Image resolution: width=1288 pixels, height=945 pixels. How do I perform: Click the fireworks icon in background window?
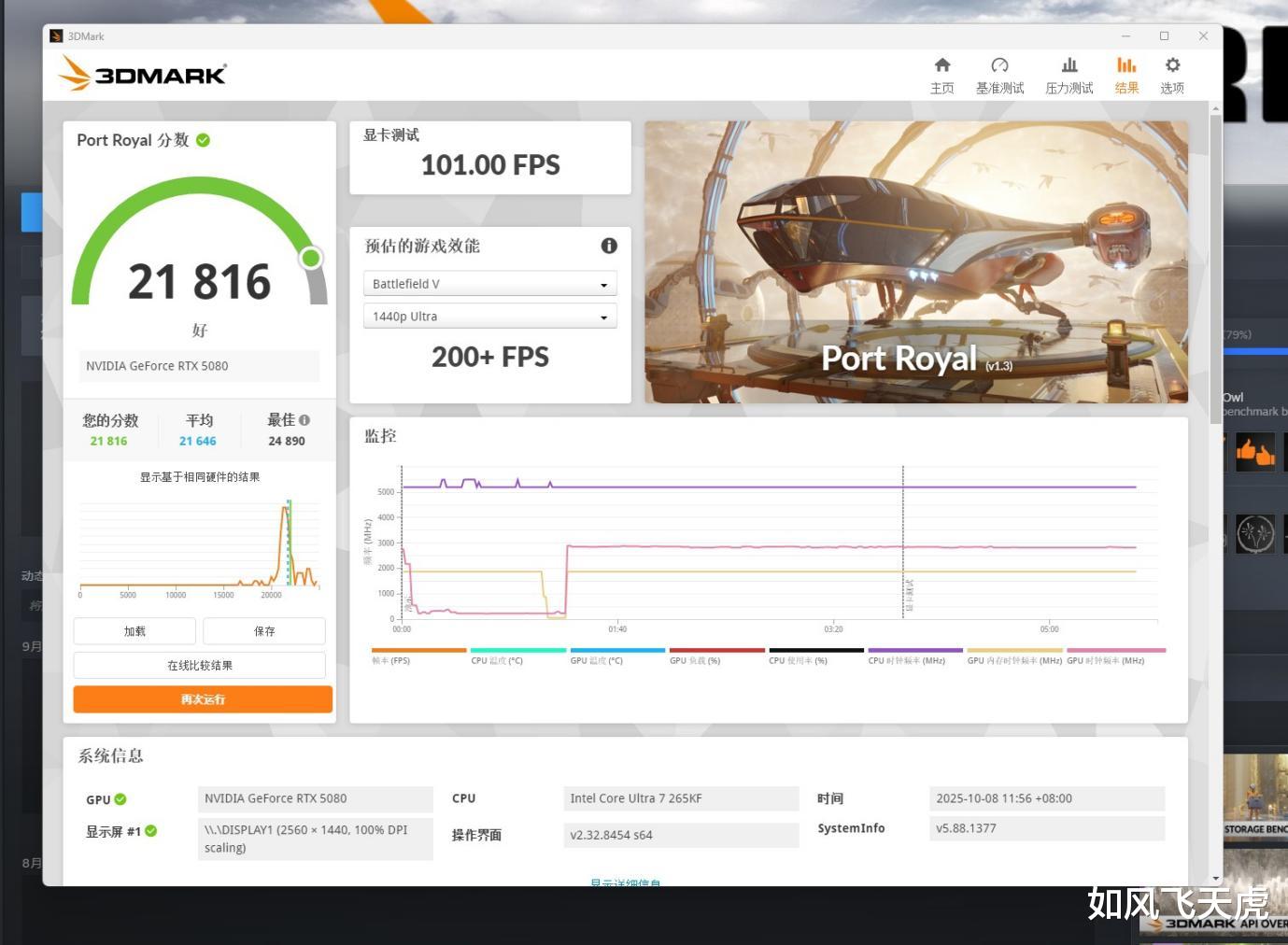point(1255,534)
